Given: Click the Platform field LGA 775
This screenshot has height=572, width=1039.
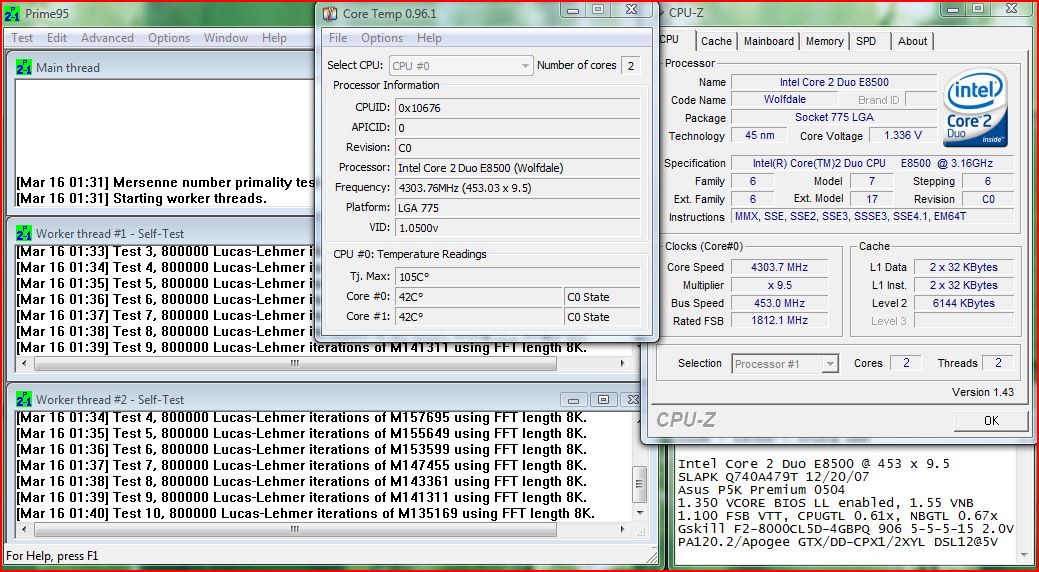Looking at the screenshot, I should pos(518,207).
